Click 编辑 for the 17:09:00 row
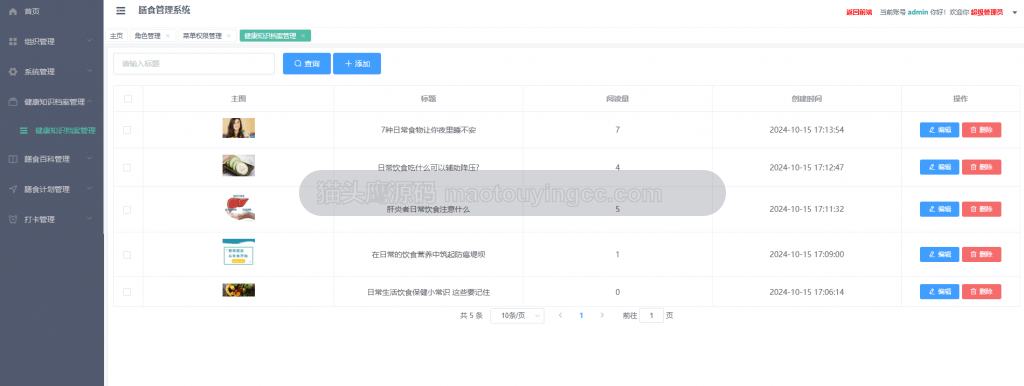This screenshot has width=1024, height=386. [x=939, y=254]
